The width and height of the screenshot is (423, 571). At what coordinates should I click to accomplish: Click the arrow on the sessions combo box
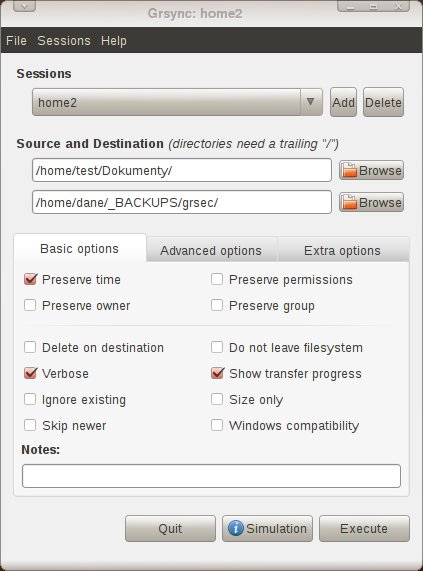[311, 102]
